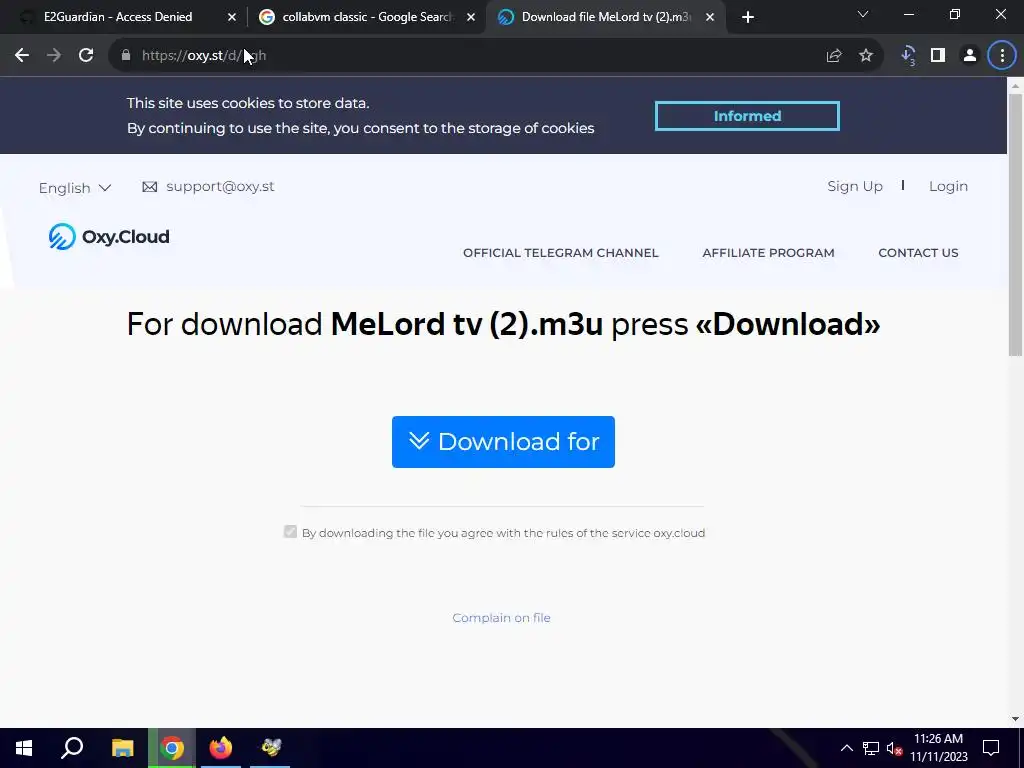Image resolution: width=1024 pixels, height=768 pixels.
Task: Bookmark this page with the star icon
Action: [866, 56]
